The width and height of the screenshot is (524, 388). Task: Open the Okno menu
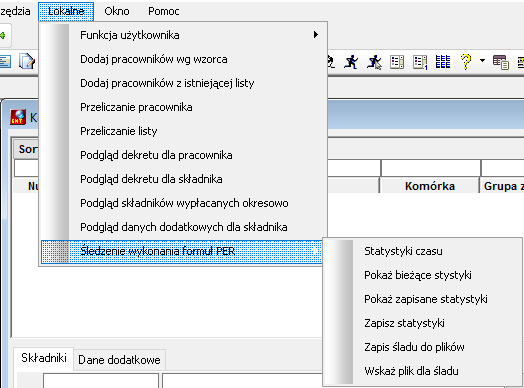pos(117,11)
